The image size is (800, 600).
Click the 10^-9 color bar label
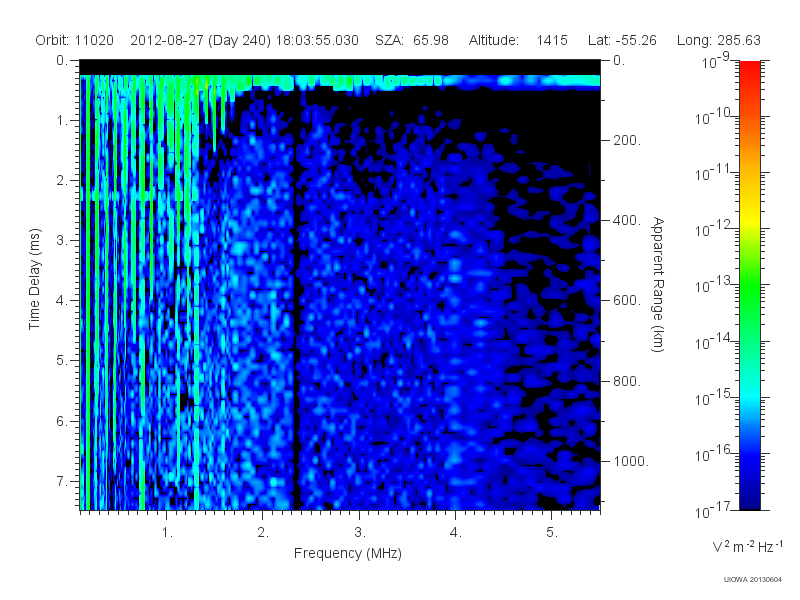point(716,61)
